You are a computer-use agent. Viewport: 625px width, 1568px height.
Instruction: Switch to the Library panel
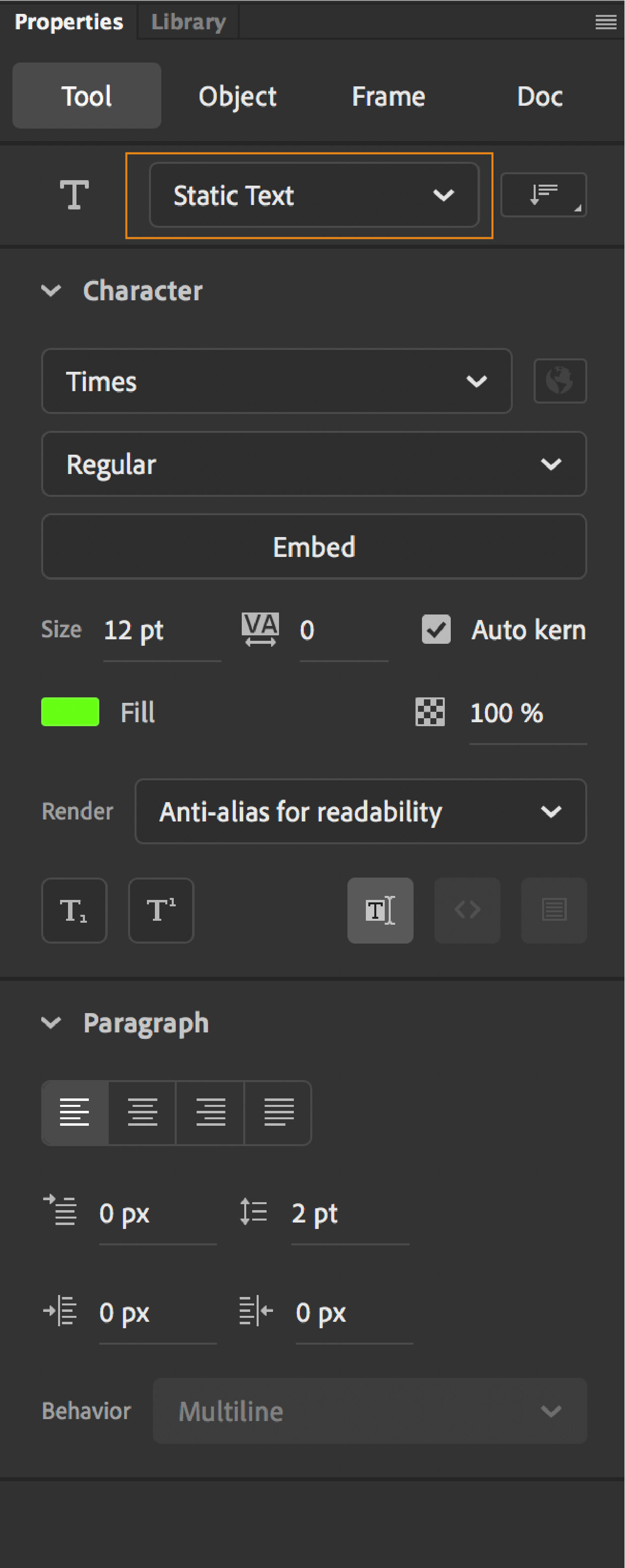coord(188,21)
